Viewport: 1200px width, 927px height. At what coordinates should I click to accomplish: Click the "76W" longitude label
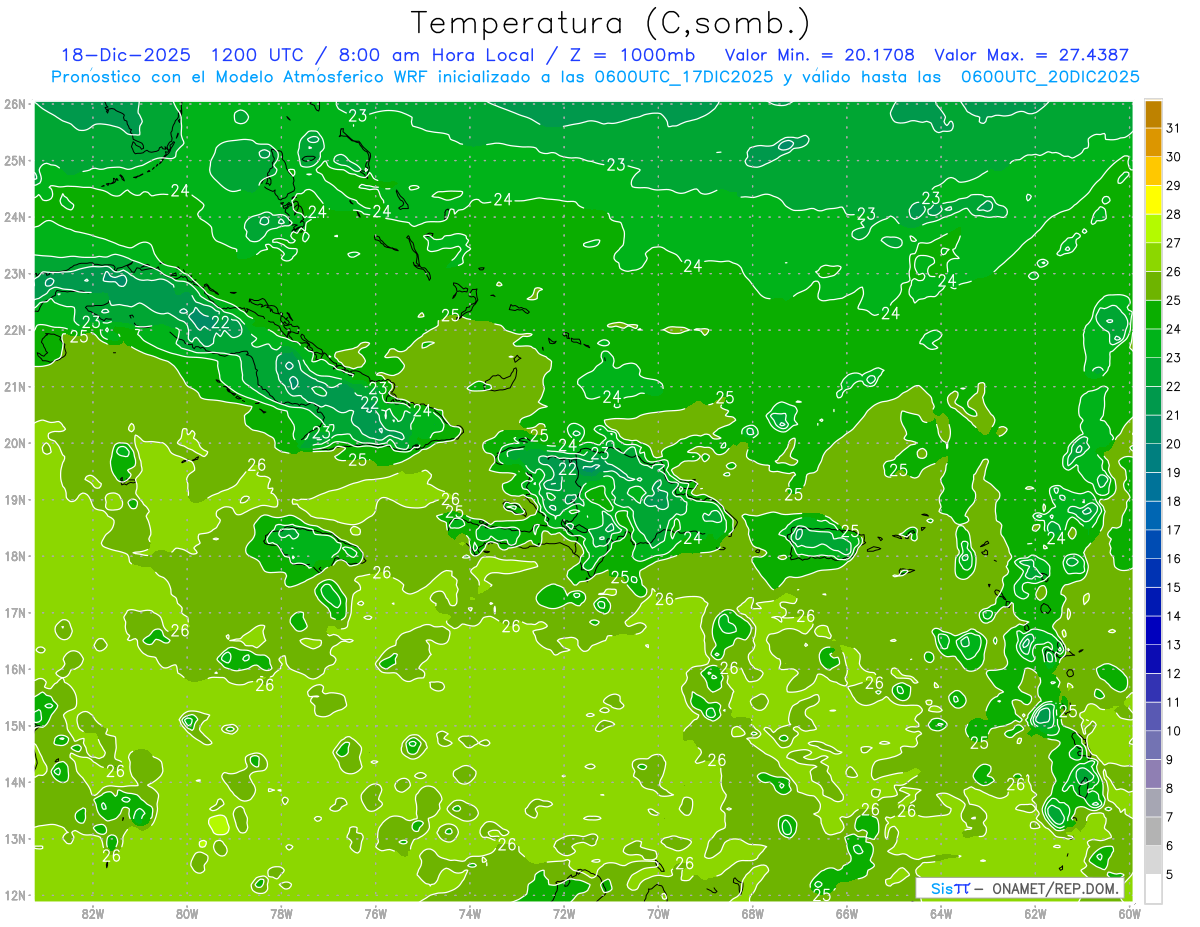coord(375,913)
